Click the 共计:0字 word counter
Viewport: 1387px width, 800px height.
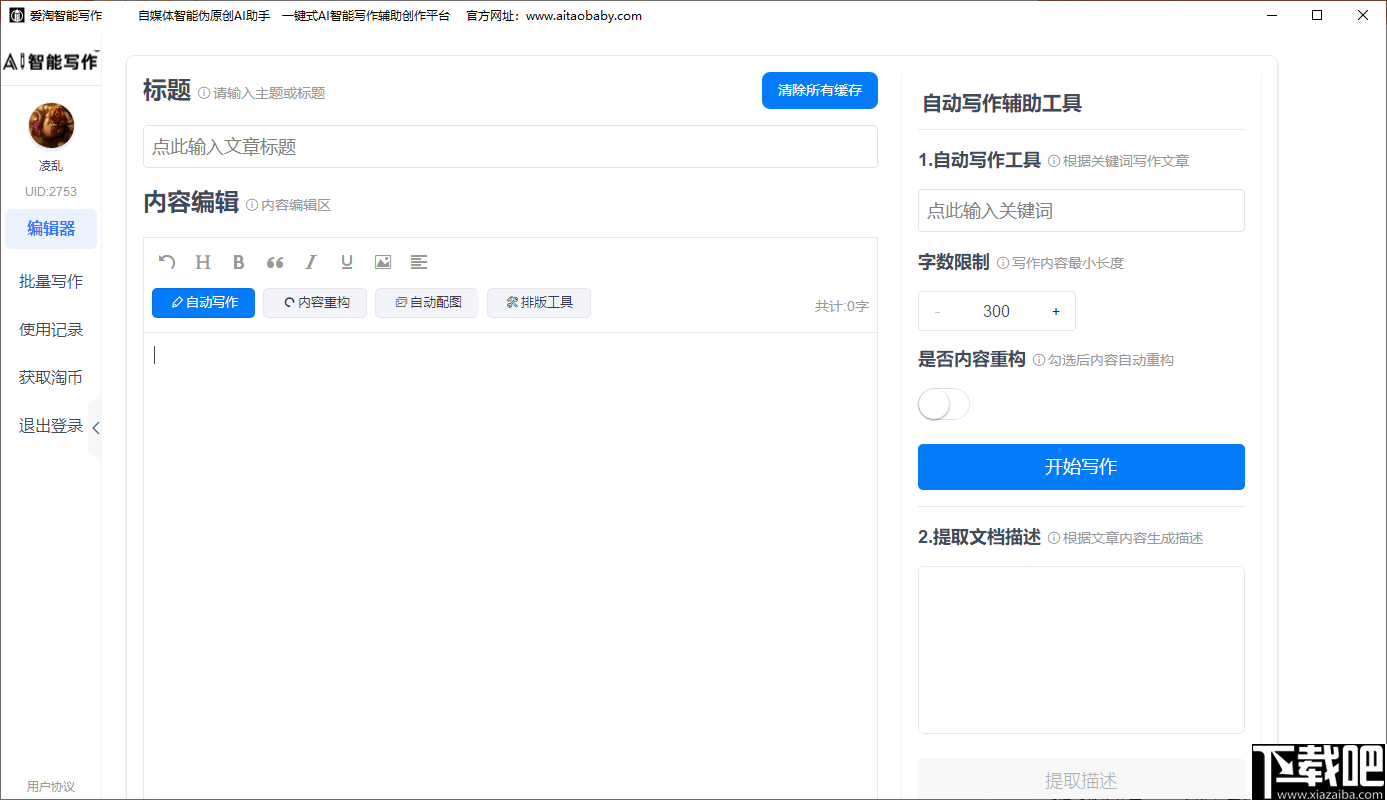[841, 306]
